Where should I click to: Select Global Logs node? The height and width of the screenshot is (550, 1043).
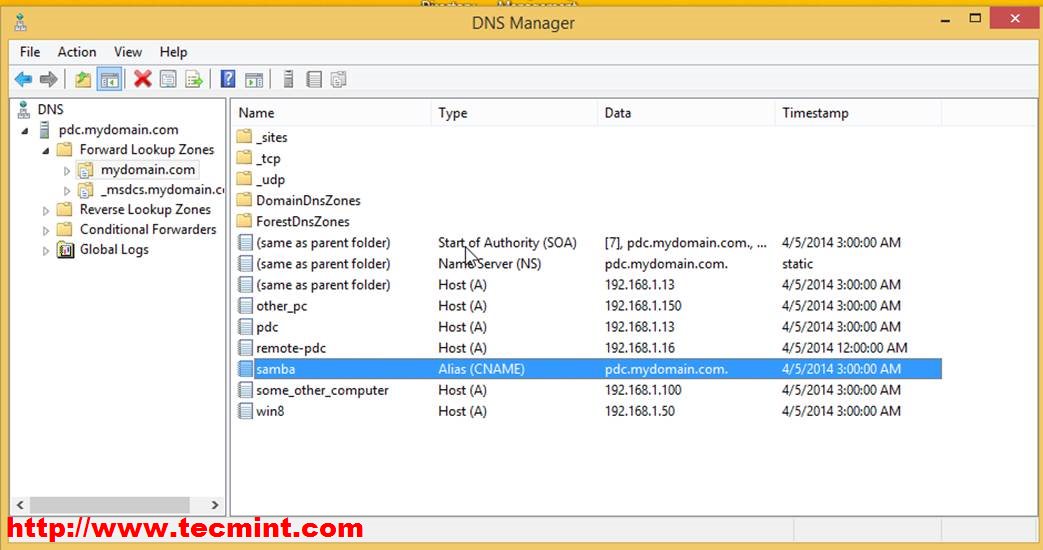(x=114, y=249)
